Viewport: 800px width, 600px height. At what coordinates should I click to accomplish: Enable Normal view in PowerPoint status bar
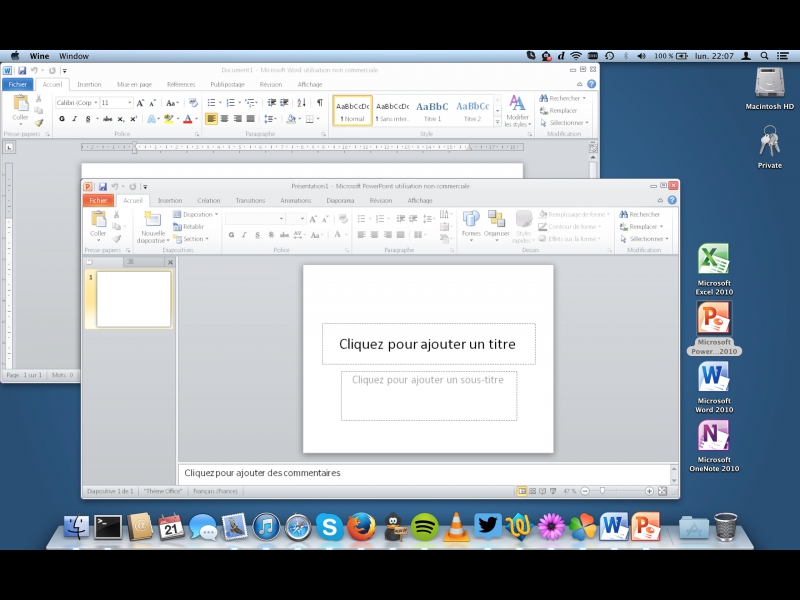[x=521, y=491]
